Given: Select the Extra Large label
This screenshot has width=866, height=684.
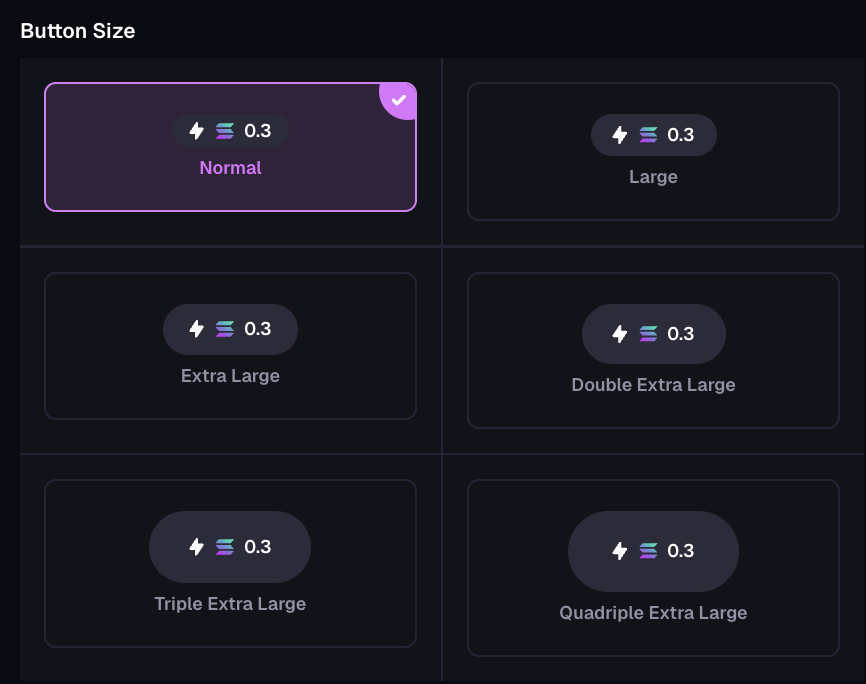Looking at the screenshot, I should (230, 376).
